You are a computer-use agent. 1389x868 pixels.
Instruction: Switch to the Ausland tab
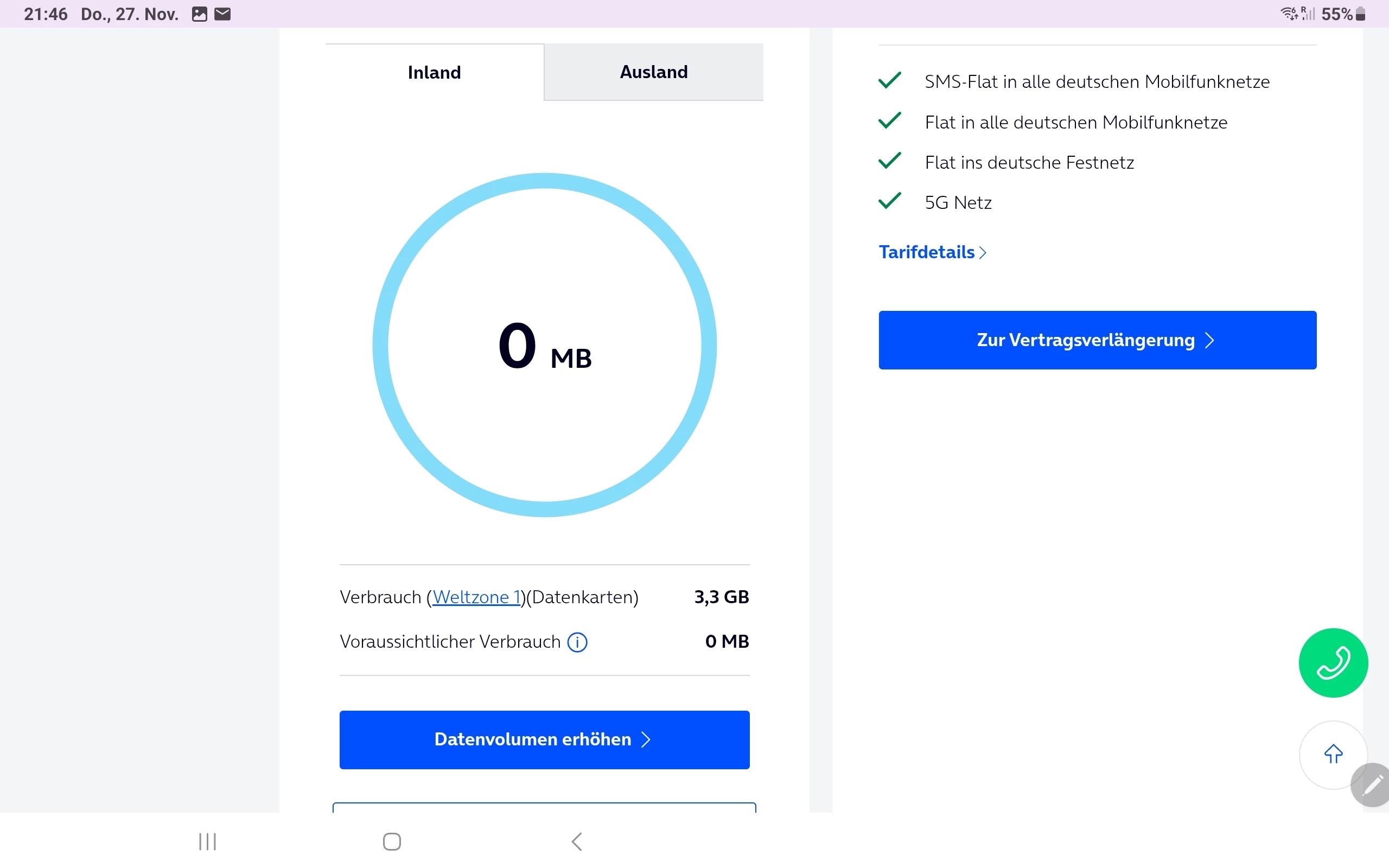[653, 72]
